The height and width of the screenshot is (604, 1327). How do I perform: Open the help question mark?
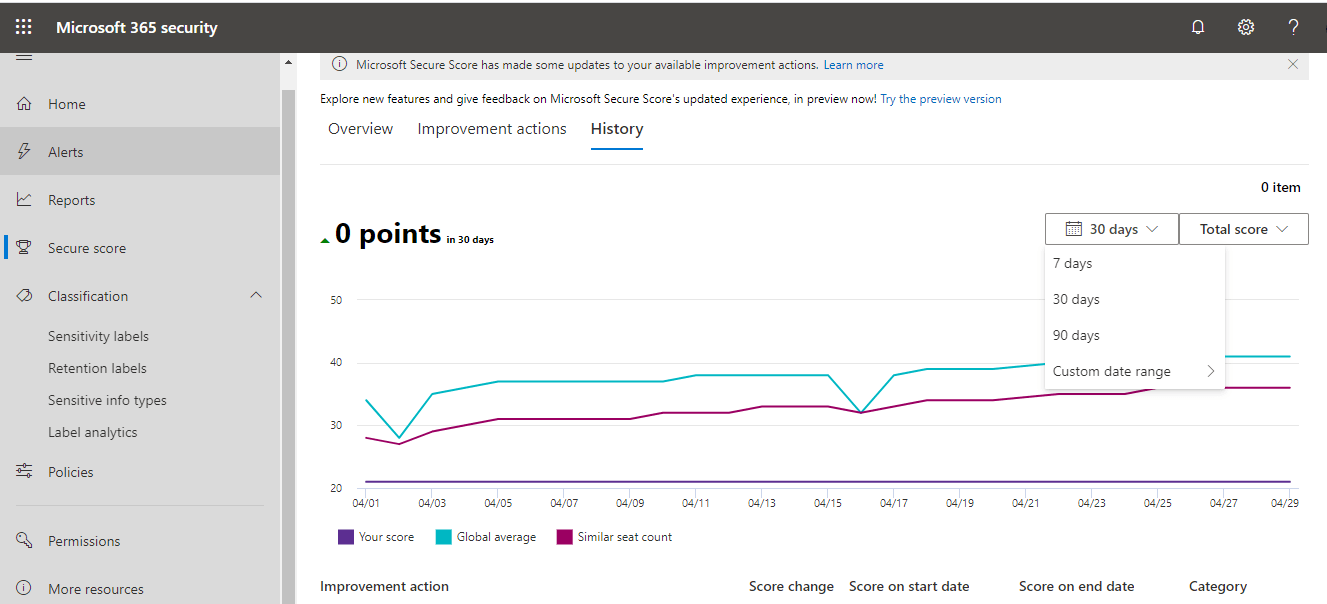pyautogui.click(x=1293, y=27)
